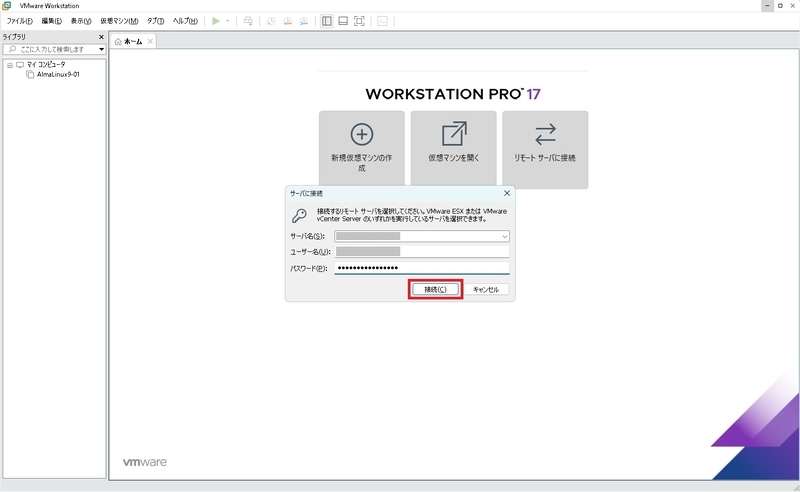Click the key icon in the dialog
Image resolution: width=800 pixels, height=492 pixels.
[x=299, y=215]
